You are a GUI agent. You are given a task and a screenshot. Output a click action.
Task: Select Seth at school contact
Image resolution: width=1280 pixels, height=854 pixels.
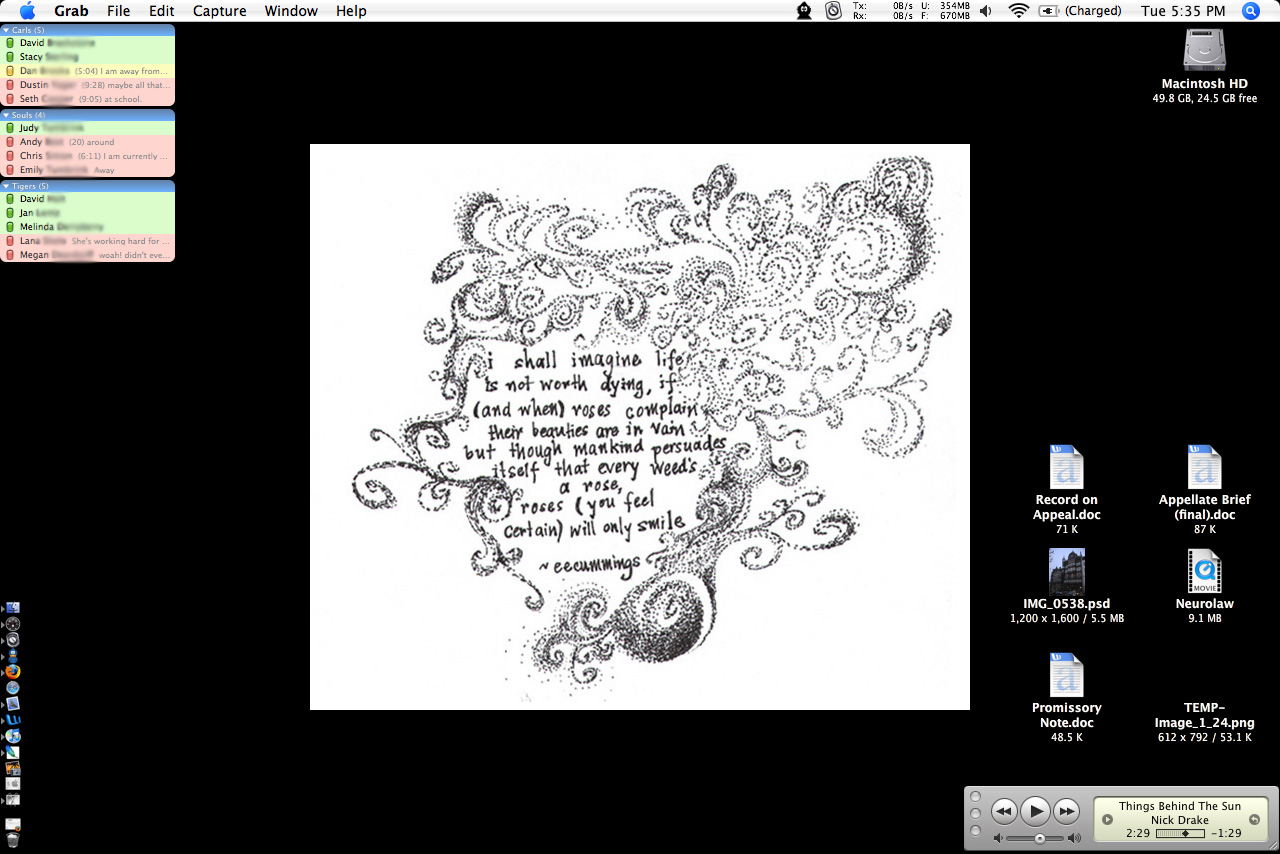coord(87,99)
